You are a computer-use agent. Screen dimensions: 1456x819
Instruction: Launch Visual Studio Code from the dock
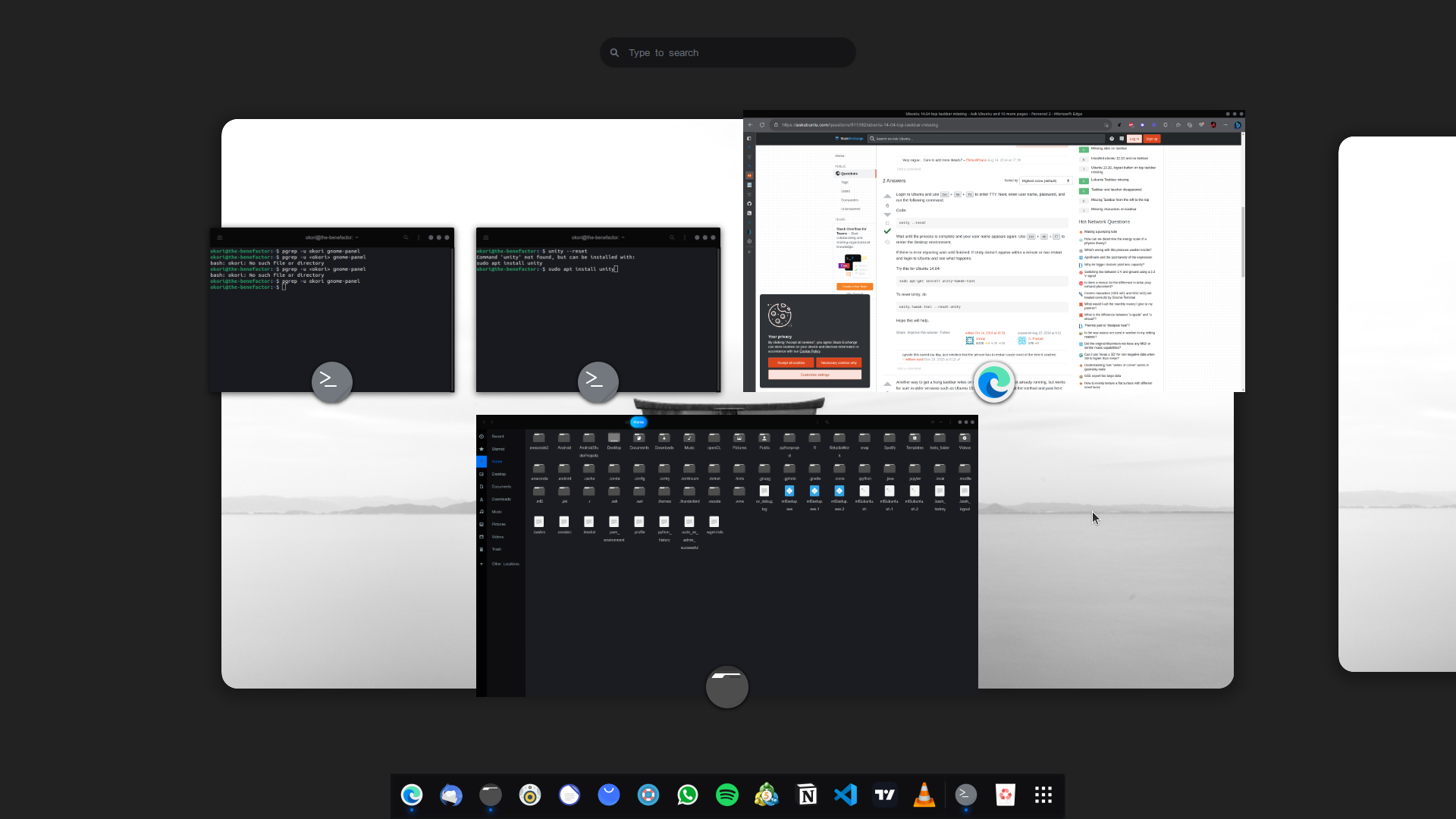tap(846, 795)
